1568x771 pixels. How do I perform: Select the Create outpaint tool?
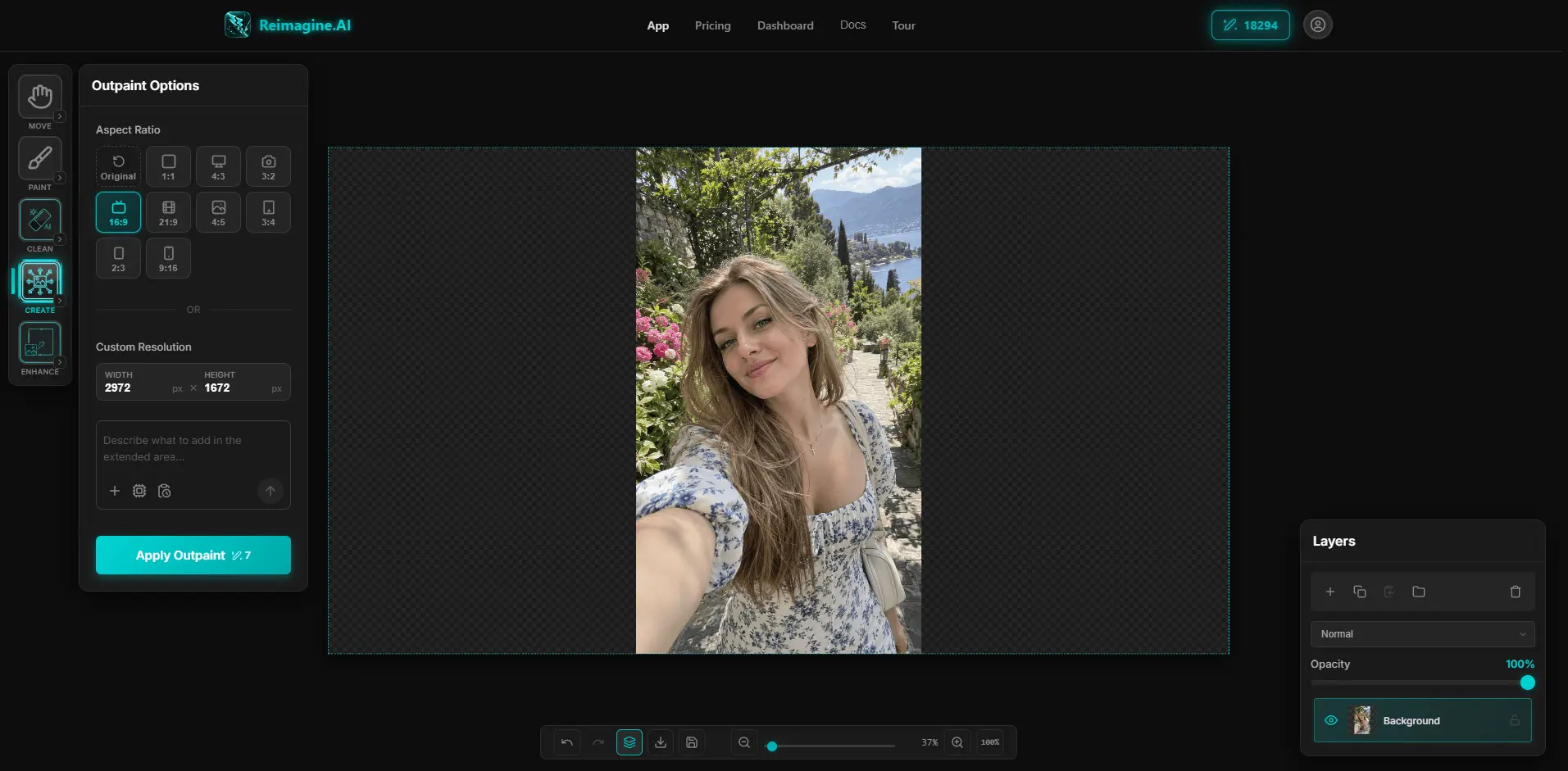tap(40, 281)
